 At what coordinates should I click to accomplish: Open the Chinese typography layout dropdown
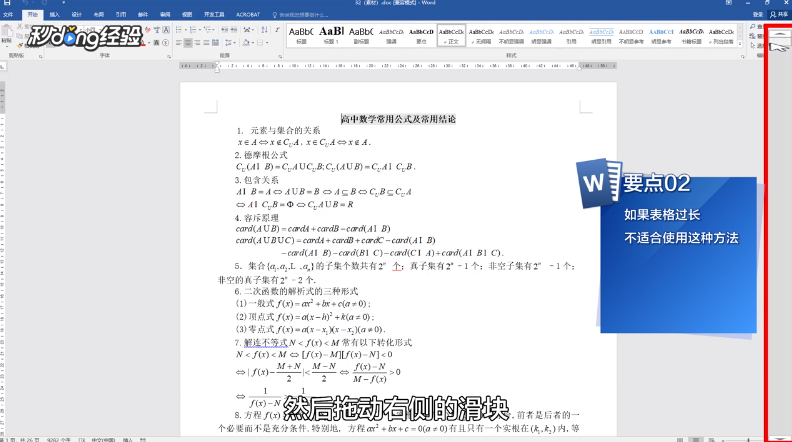[249, 30]
